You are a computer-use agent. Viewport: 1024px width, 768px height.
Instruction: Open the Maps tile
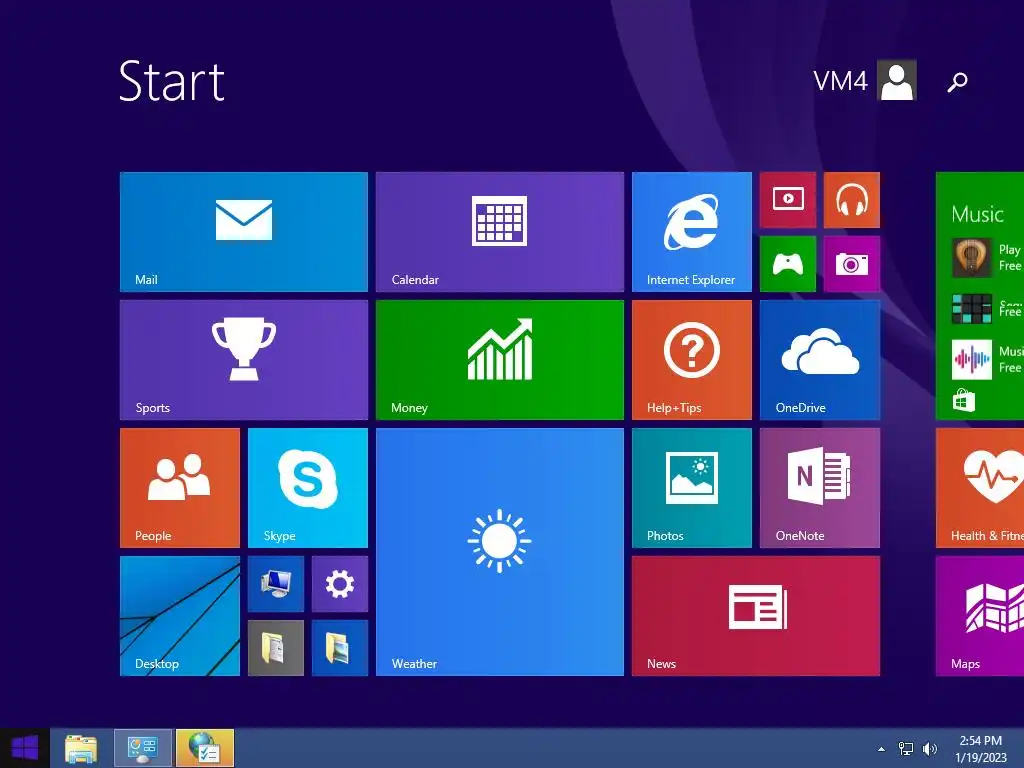(980, 616)
